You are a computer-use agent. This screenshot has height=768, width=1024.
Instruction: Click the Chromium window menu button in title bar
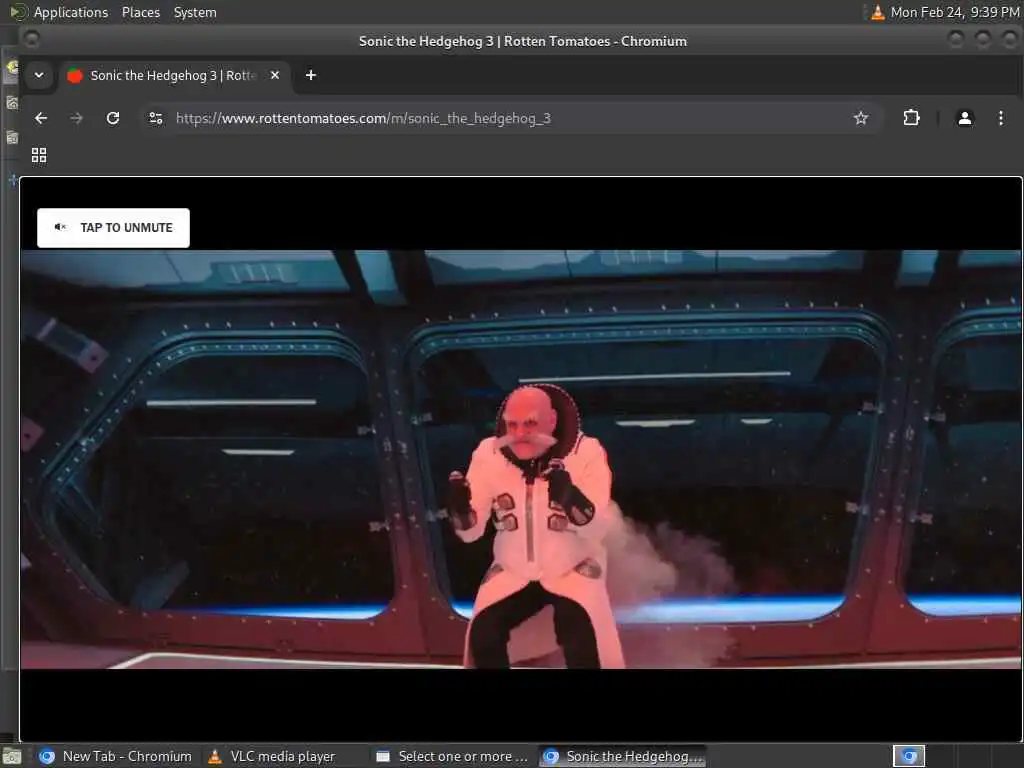click(31, 40)
